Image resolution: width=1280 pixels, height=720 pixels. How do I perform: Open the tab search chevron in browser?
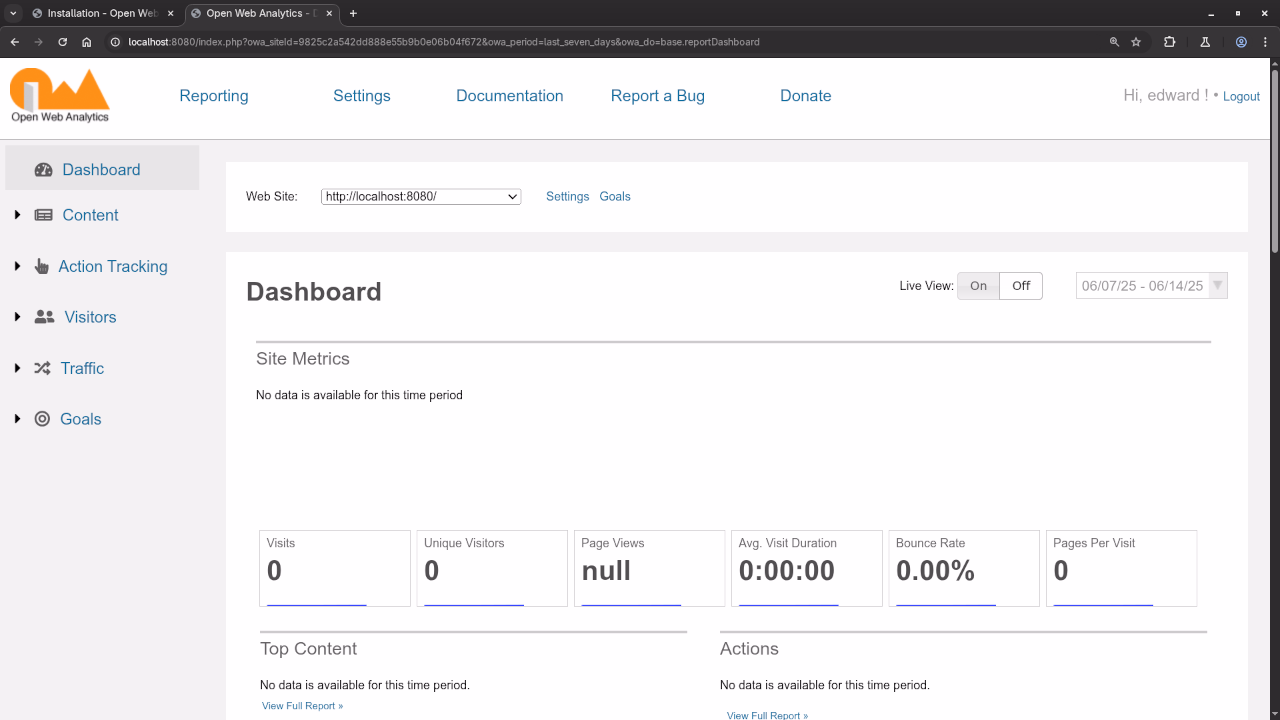tap(13, 13)
